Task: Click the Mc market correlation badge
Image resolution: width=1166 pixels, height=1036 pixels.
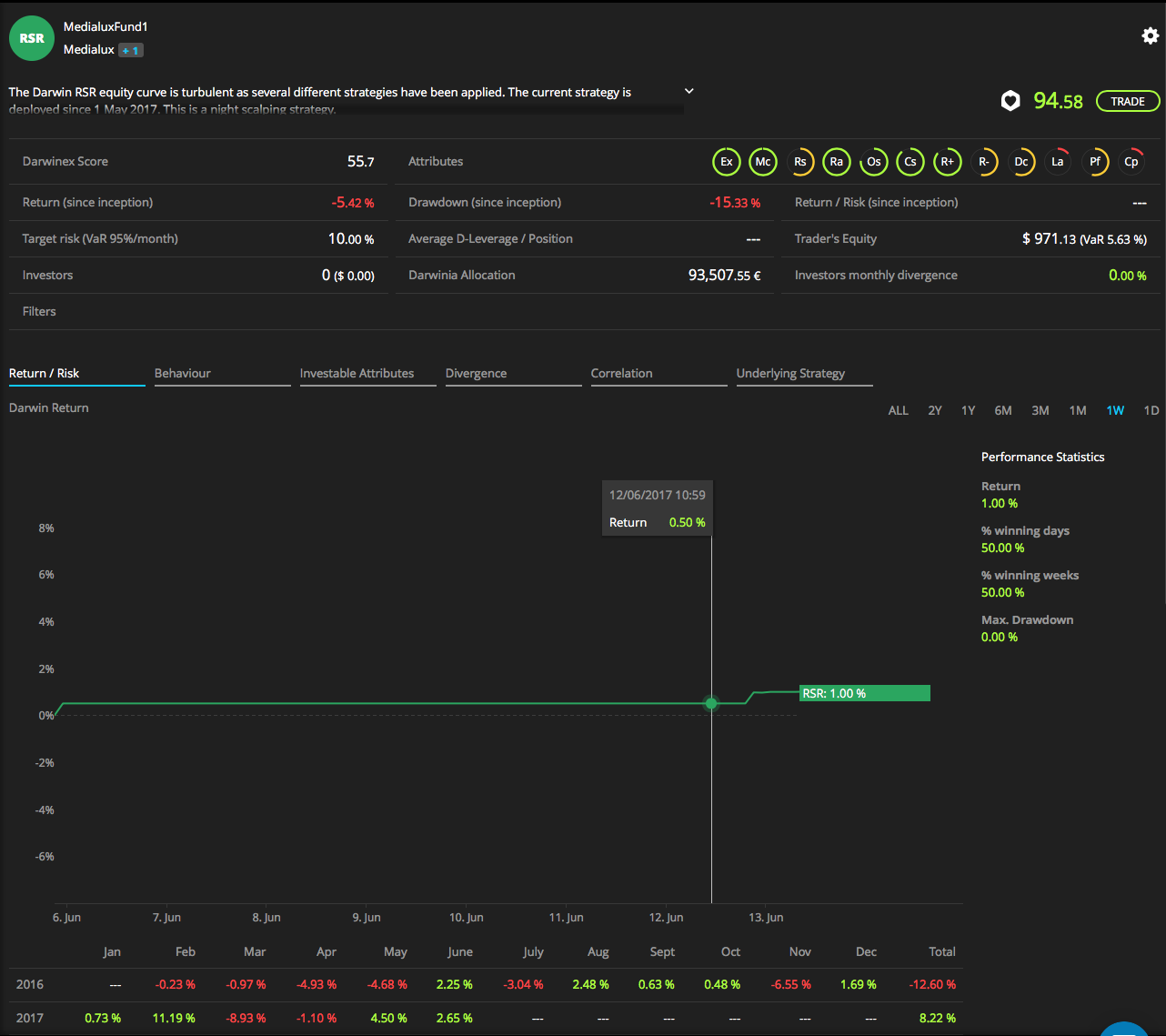Action: point(763,162)
